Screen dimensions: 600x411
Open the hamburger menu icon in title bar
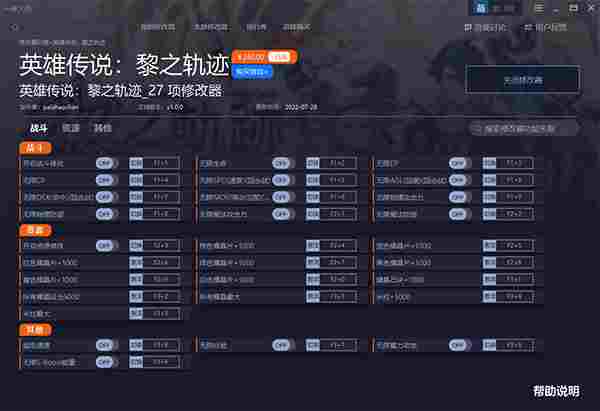coord(539,8)
